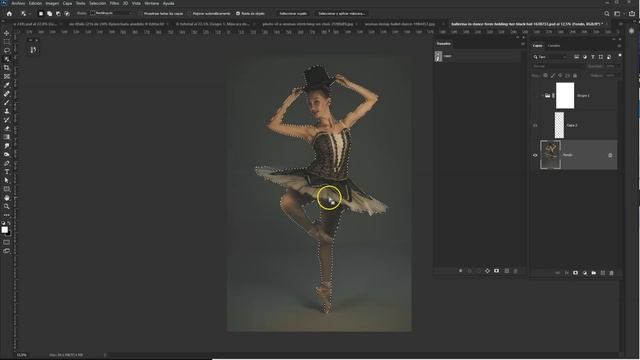This screenshot has height=360, width=640.
Task: Open the Ventana menu
Action: point(151,3)
